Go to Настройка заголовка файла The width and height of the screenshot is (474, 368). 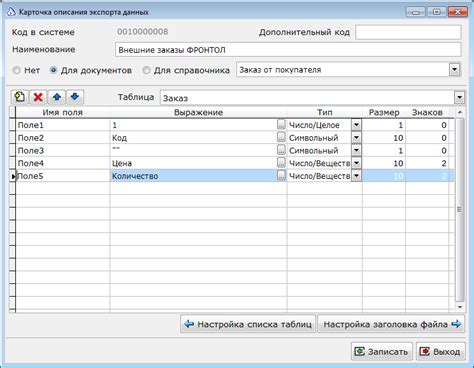tap(391, 324)
